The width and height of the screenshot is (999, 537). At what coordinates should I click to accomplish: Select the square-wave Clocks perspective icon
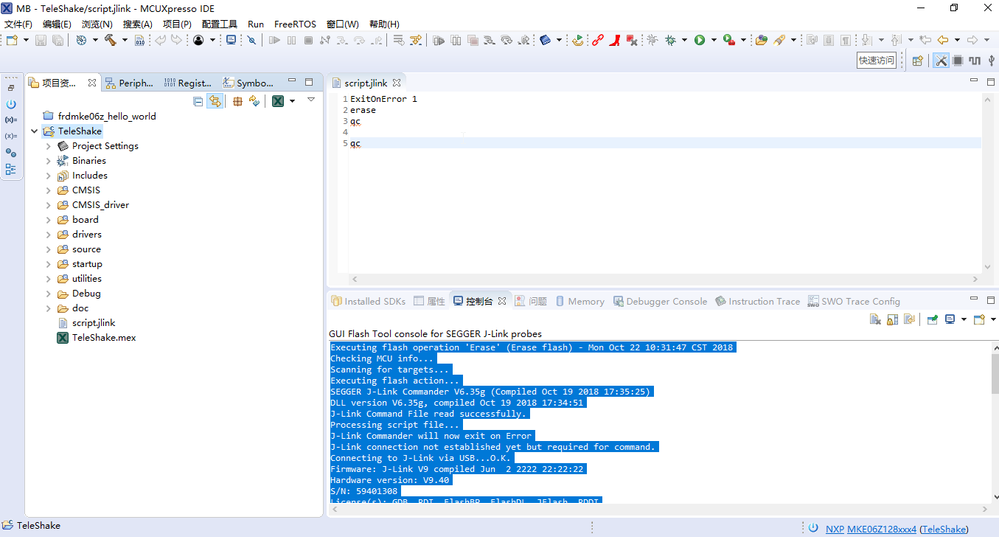coord(975,61)
